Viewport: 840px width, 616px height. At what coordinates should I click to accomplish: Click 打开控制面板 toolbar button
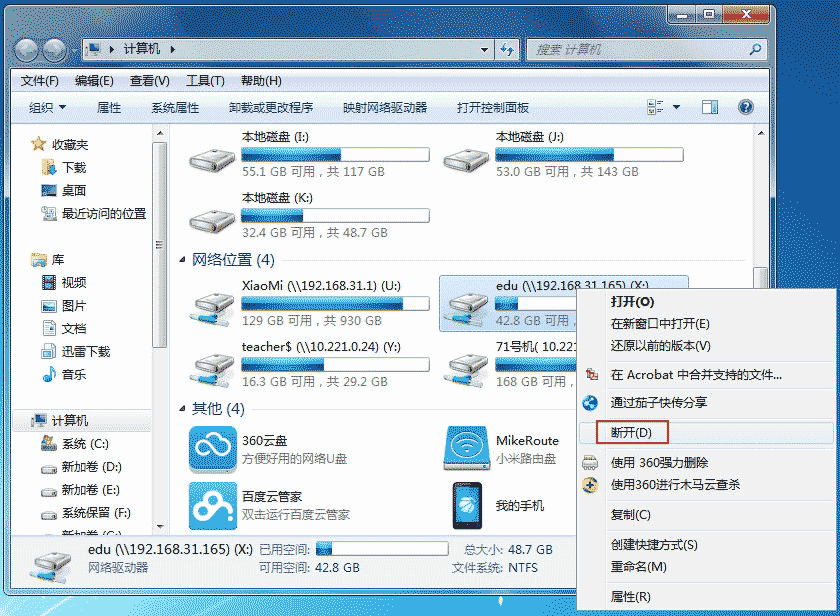(492, 108)
